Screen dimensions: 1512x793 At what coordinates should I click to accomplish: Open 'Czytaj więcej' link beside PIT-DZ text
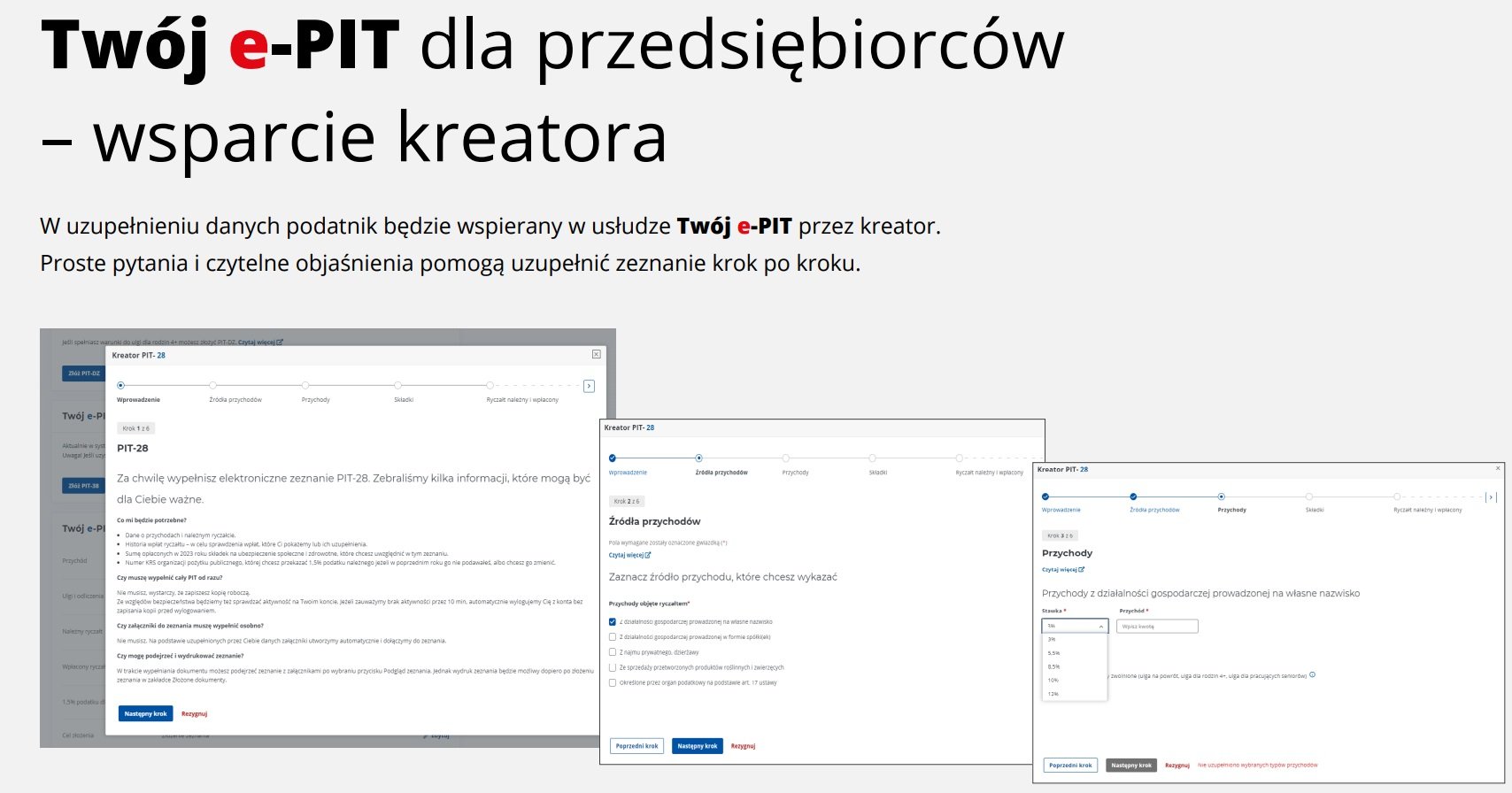click(260, 342)
